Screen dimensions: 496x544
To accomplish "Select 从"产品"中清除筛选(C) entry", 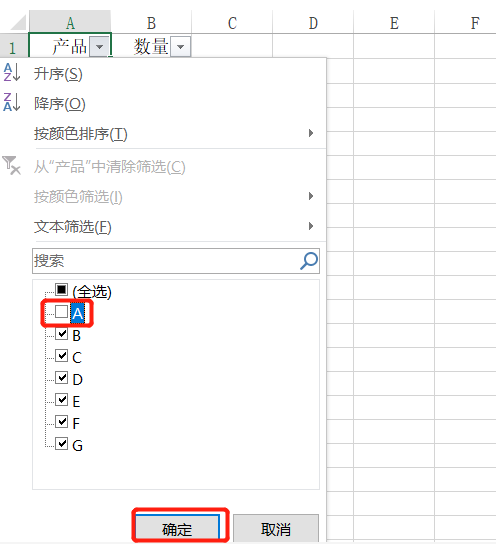I will click(x=110, y=167).
